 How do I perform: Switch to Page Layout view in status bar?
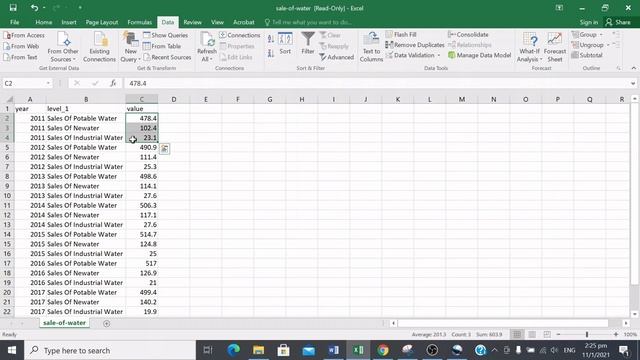532,335
